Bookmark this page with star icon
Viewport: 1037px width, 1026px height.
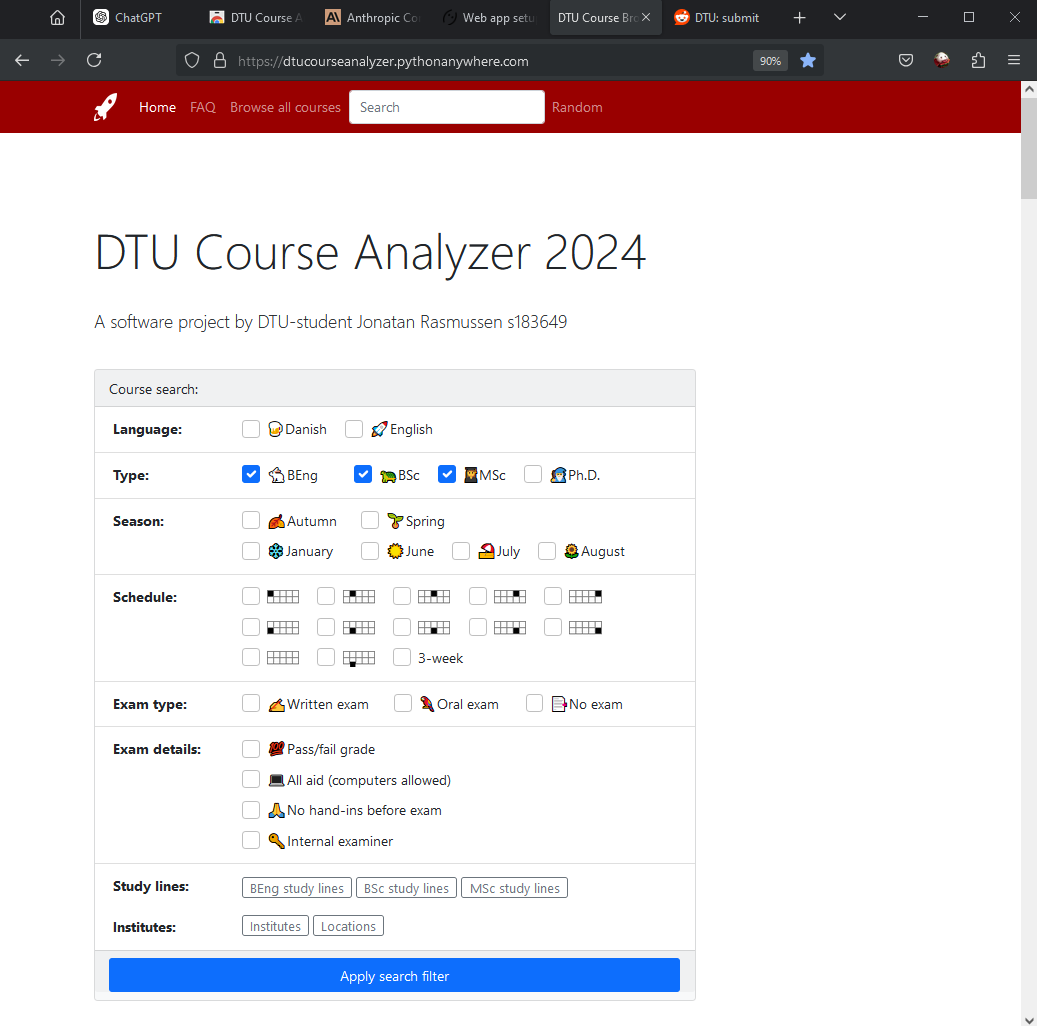(808, 61)
